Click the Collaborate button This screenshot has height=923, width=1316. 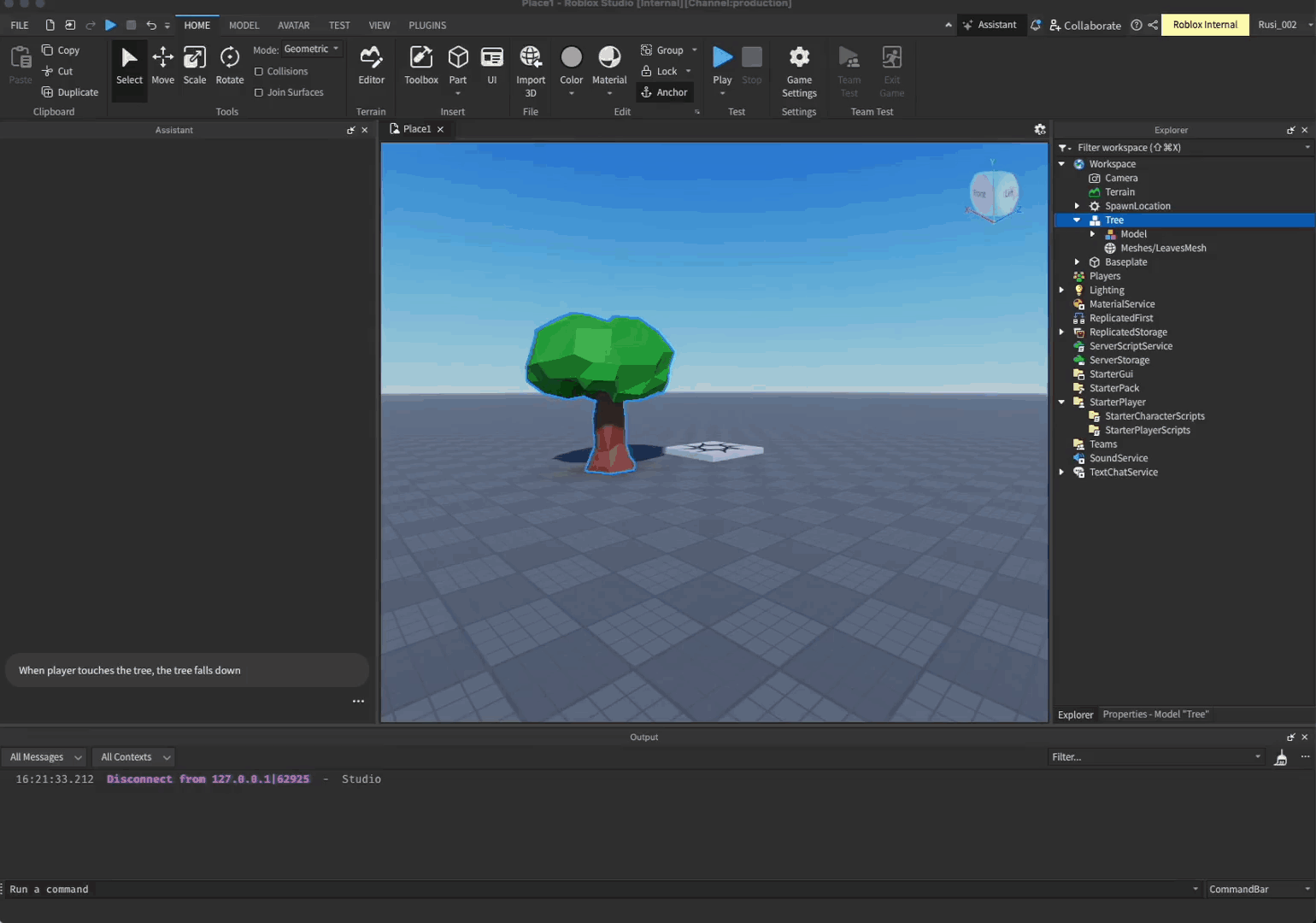click(x=1085, y=25)
